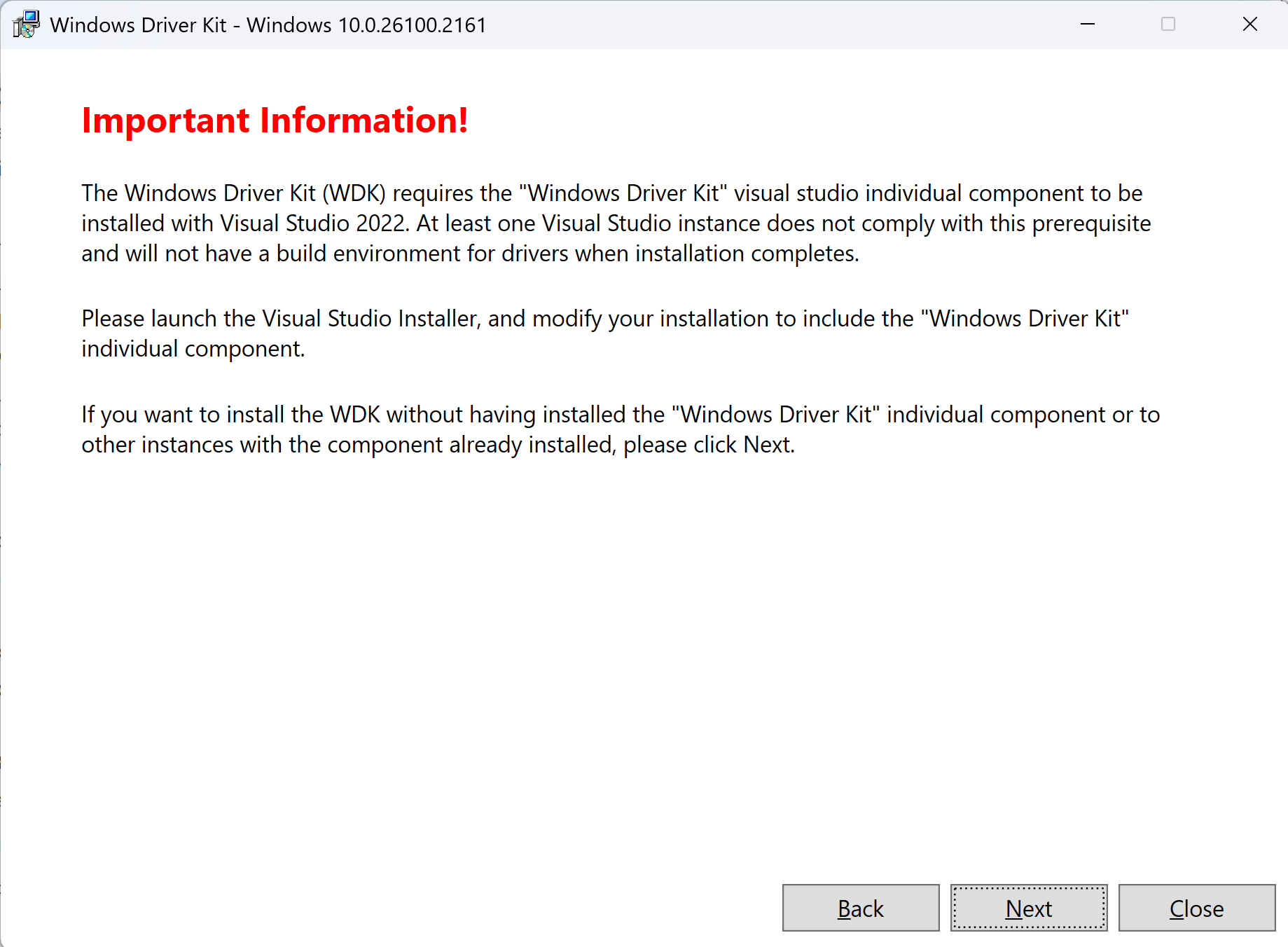Click the first paragraph about WDK prerequisites
This screenshot has height=947, width=1288.
pyautogui.click(x=616, y=223)
